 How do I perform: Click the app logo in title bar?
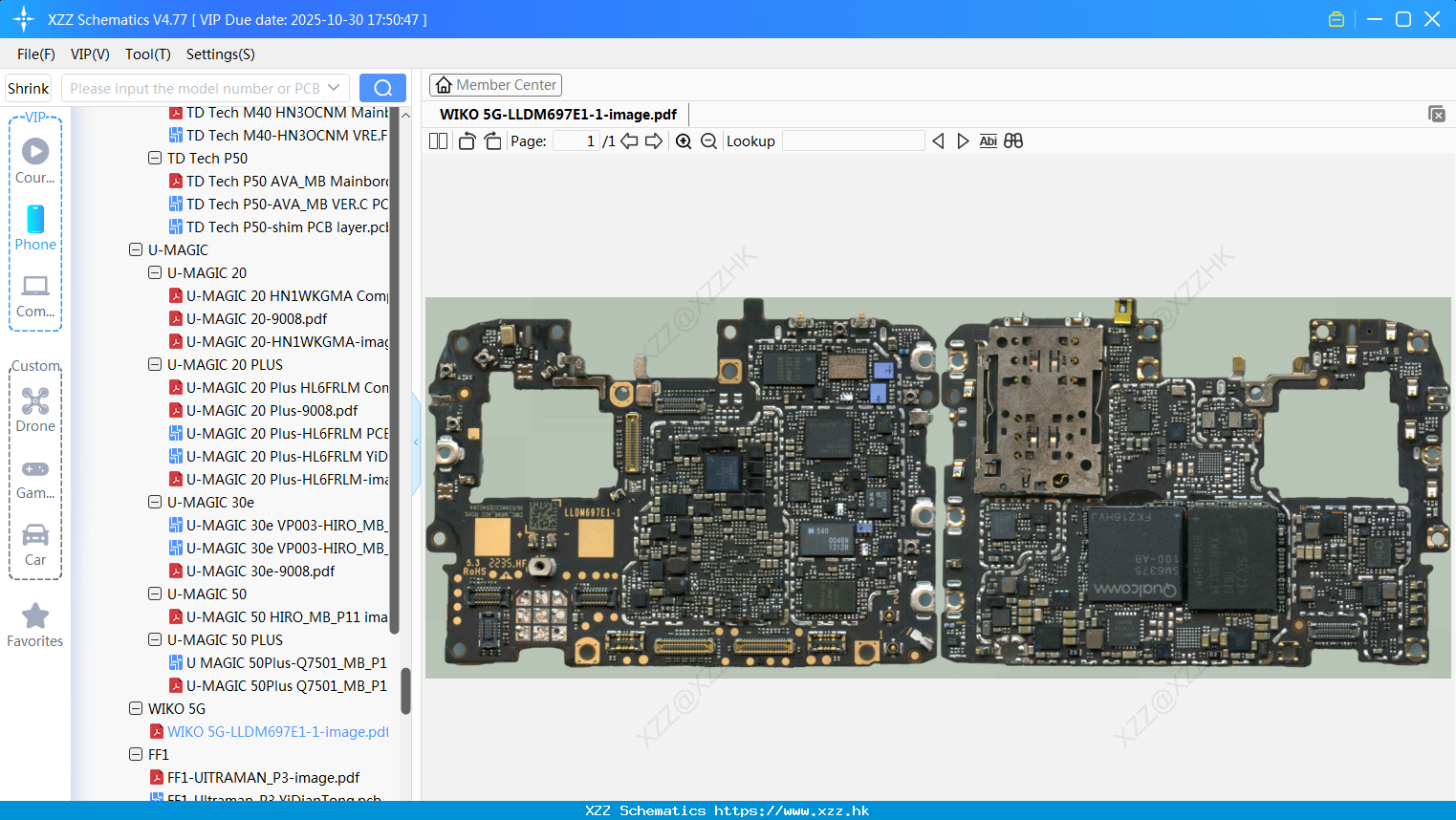coord(24,19)
